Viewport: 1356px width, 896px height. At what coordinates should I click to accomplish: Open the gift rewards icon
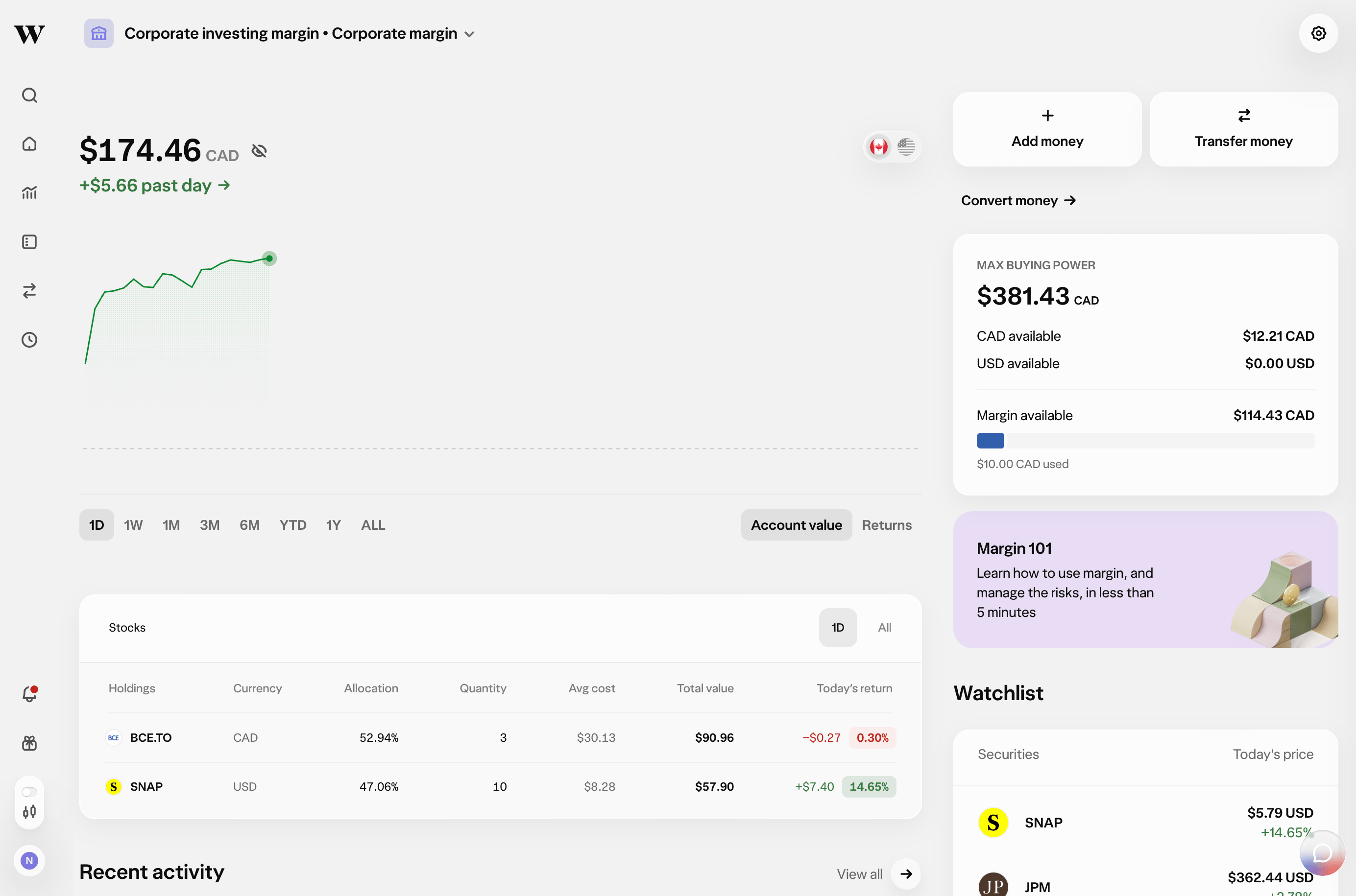tap(29, 743)
